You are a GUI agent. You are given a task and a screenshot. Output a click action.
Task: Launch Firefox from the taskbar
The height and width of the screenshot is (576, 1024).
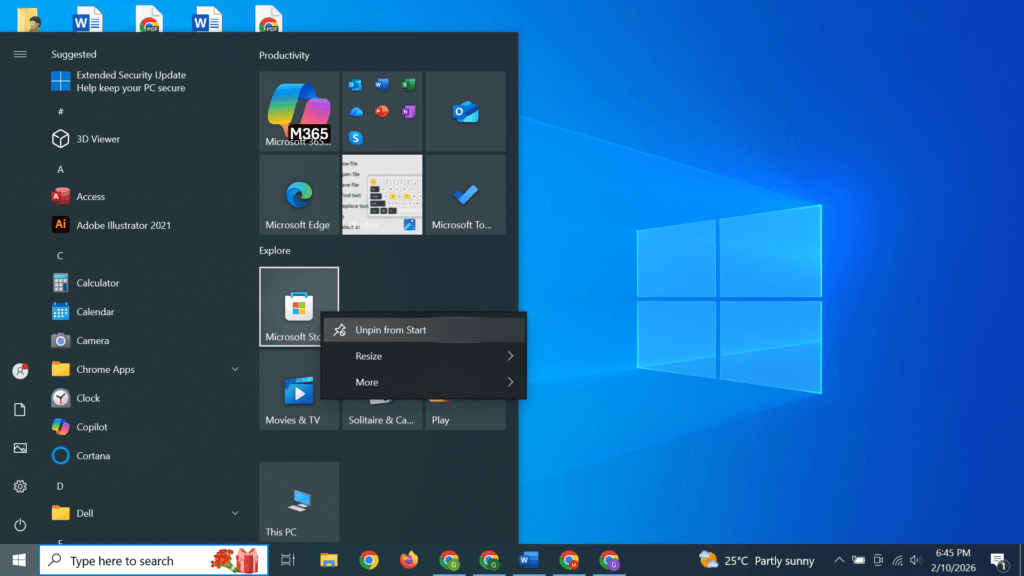coord(409,560)
